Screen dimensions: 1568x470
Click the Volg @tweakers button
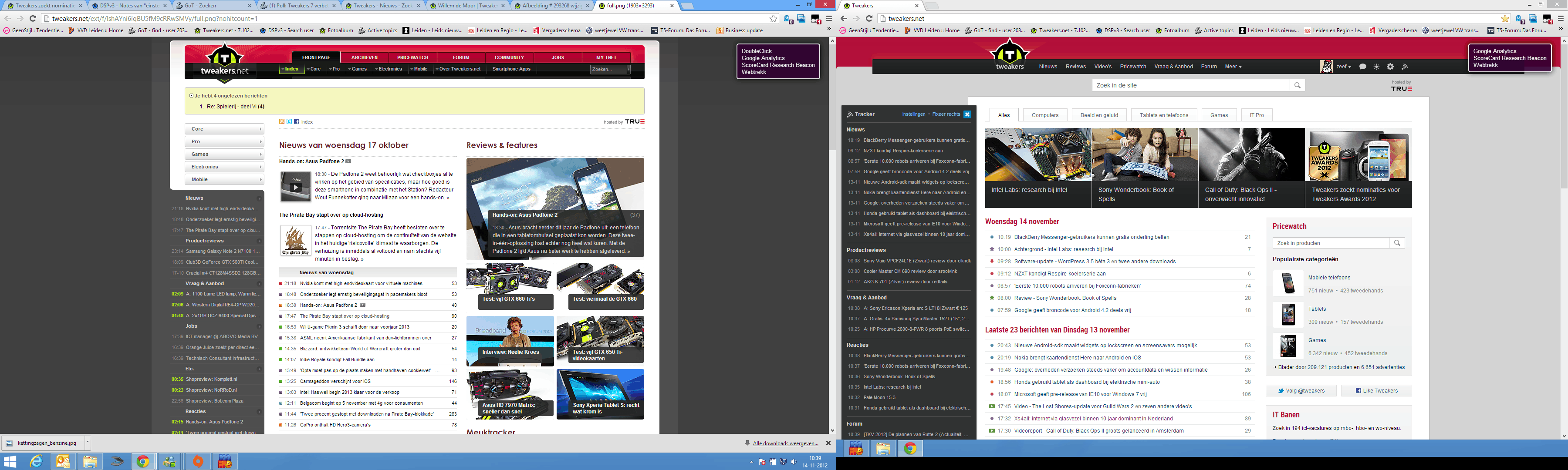pos(1301,391)
